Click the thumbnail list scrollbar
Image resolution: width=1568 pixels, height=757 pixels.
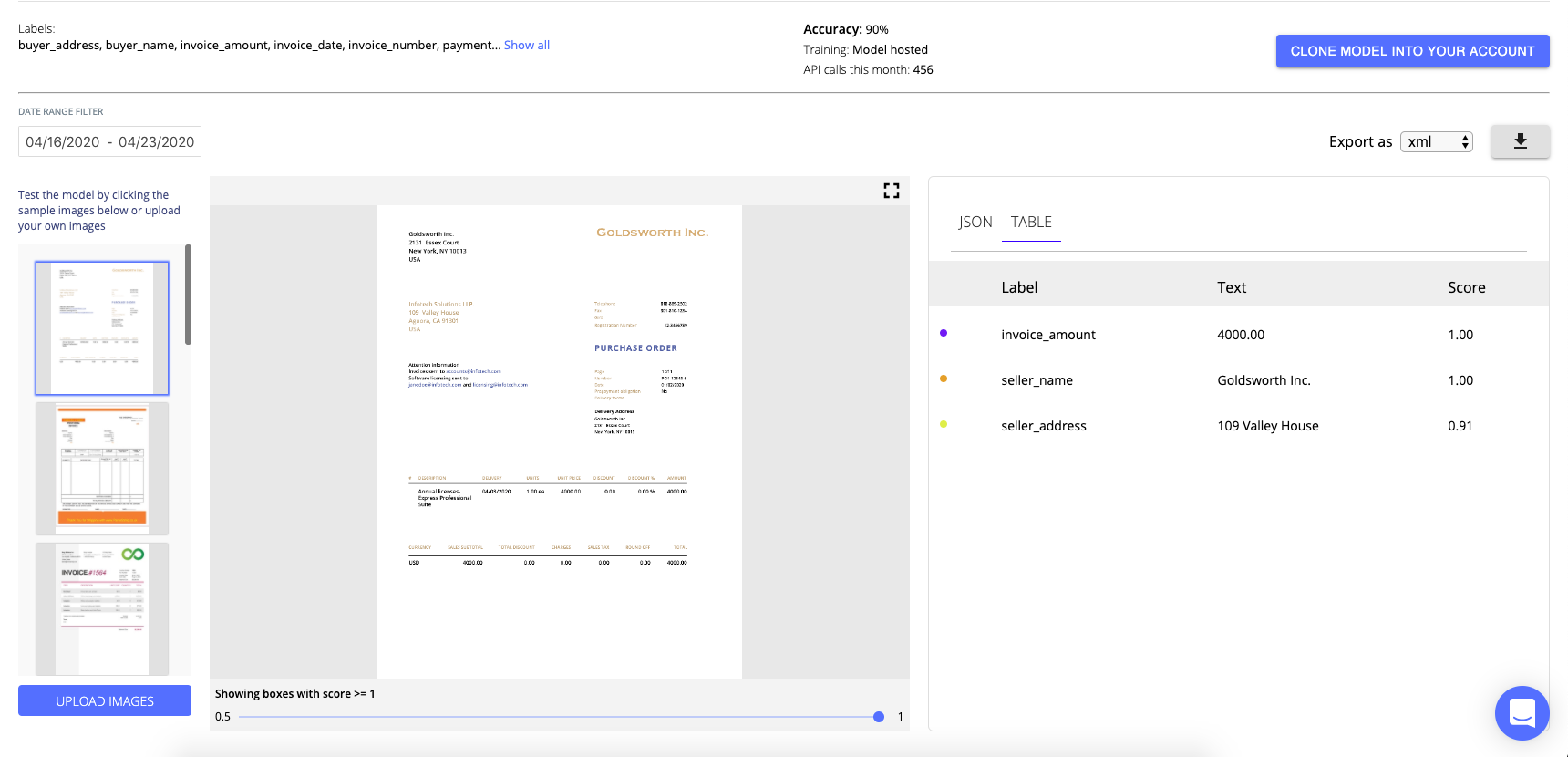point(188,295)
